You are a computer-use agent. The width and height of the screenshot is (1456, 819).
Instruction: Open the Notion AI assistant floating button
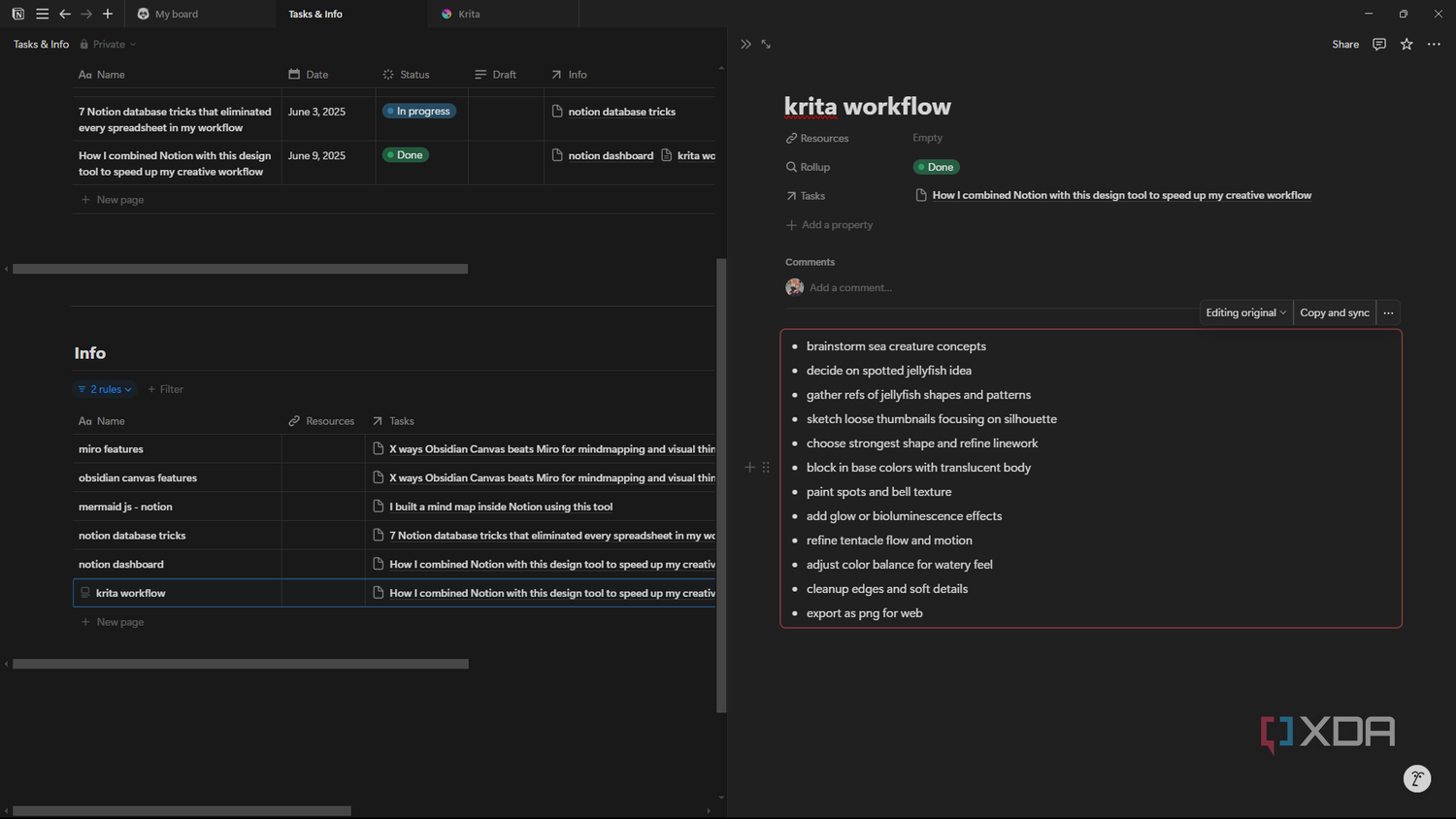pos(1417,778)
